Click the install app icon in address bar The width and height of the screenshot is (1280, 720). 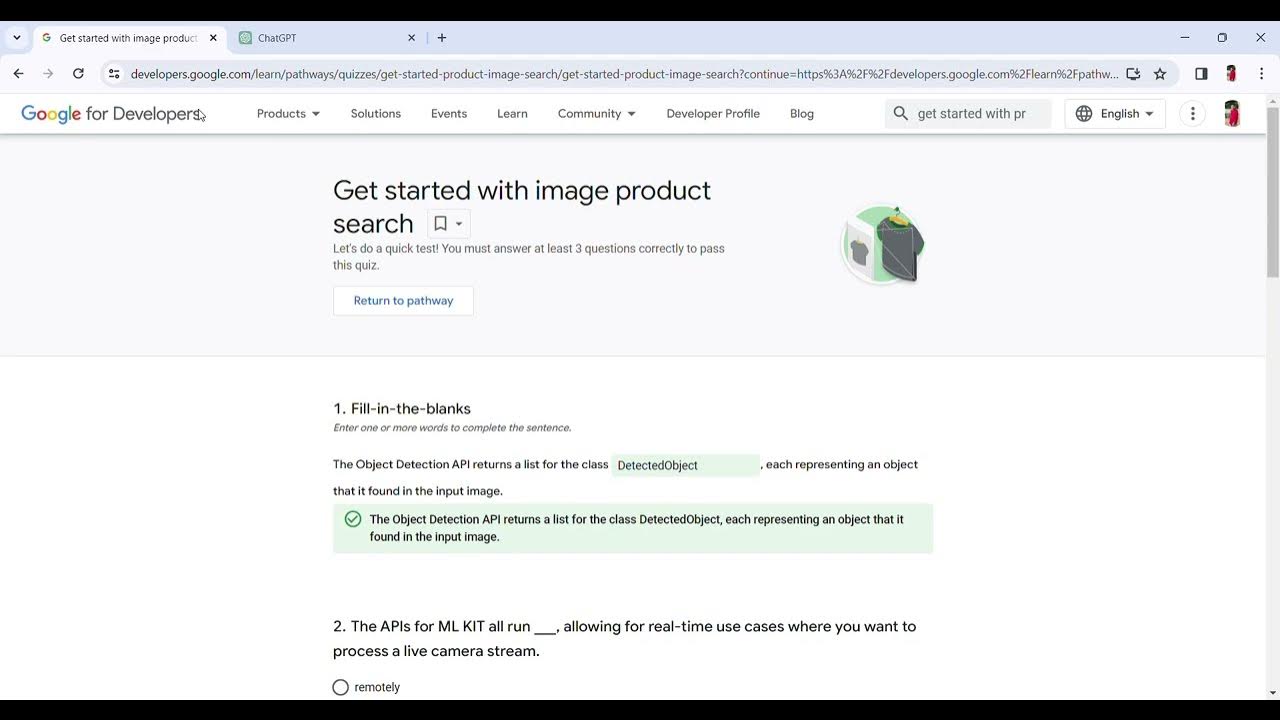click(x=1133, y=74)
